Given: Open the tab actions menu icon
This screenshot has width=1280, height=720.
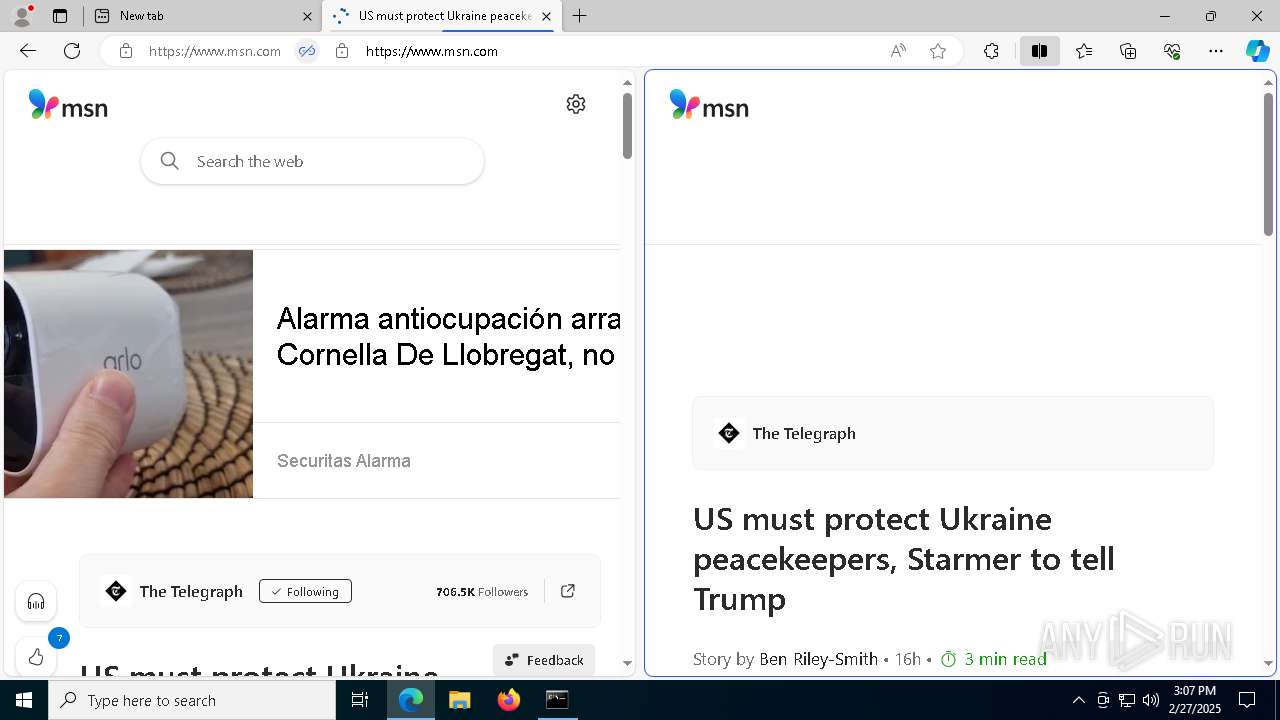Looking at the screenshot, I should tap(60, 16).
